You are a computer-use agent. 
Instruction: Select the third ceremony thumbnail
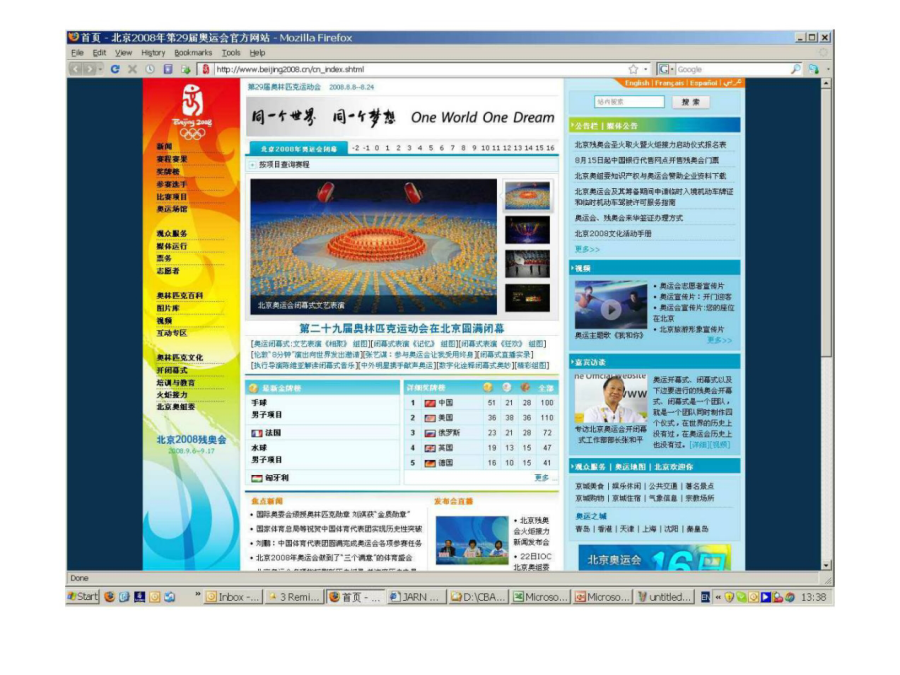[527, 264]
